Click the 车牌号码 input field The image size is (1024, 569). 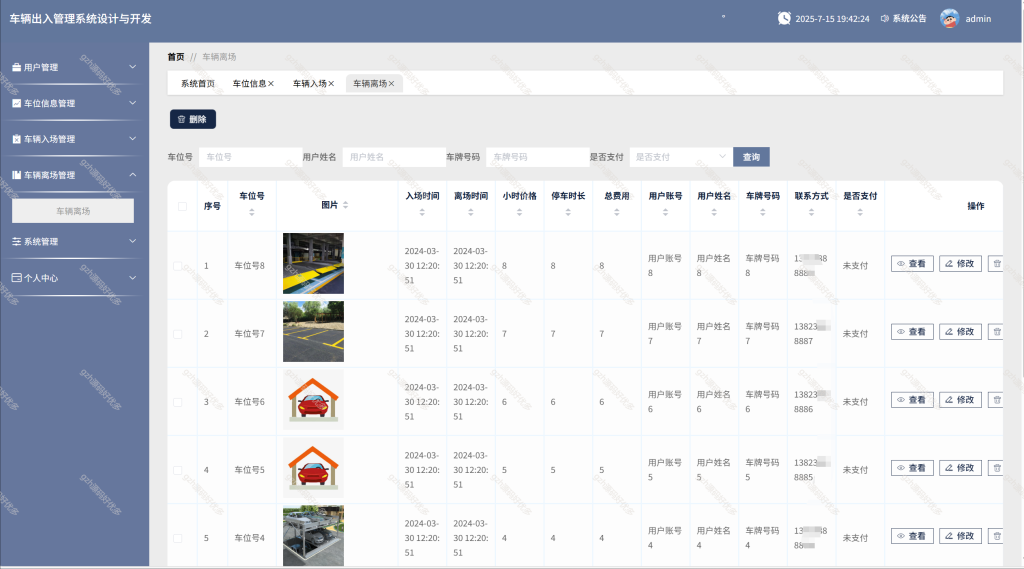click(537, 157)
